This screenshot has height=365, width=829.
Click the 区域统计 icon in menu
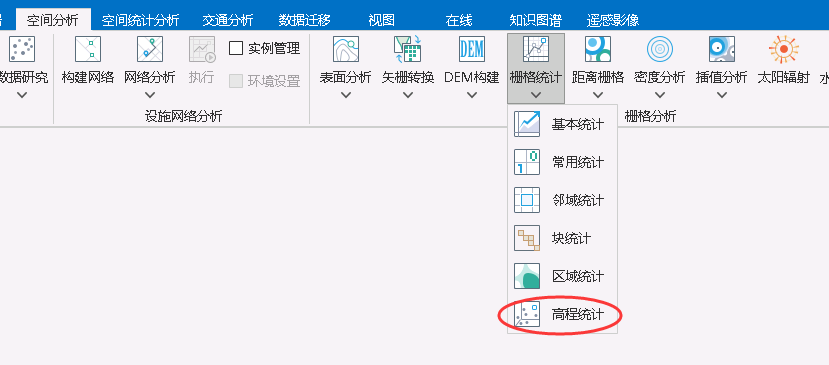click(527, 276)
